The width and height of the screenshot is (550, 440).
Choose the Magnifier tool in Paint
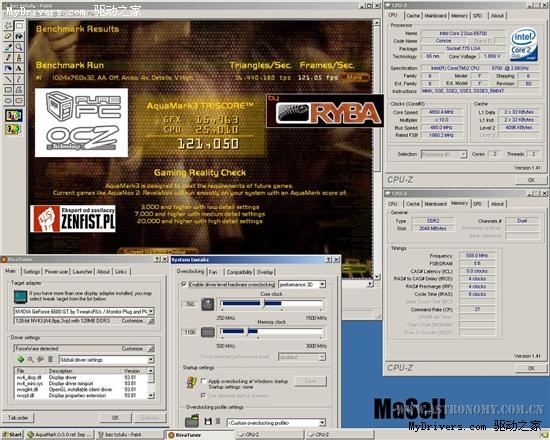[x=19, y=47]
